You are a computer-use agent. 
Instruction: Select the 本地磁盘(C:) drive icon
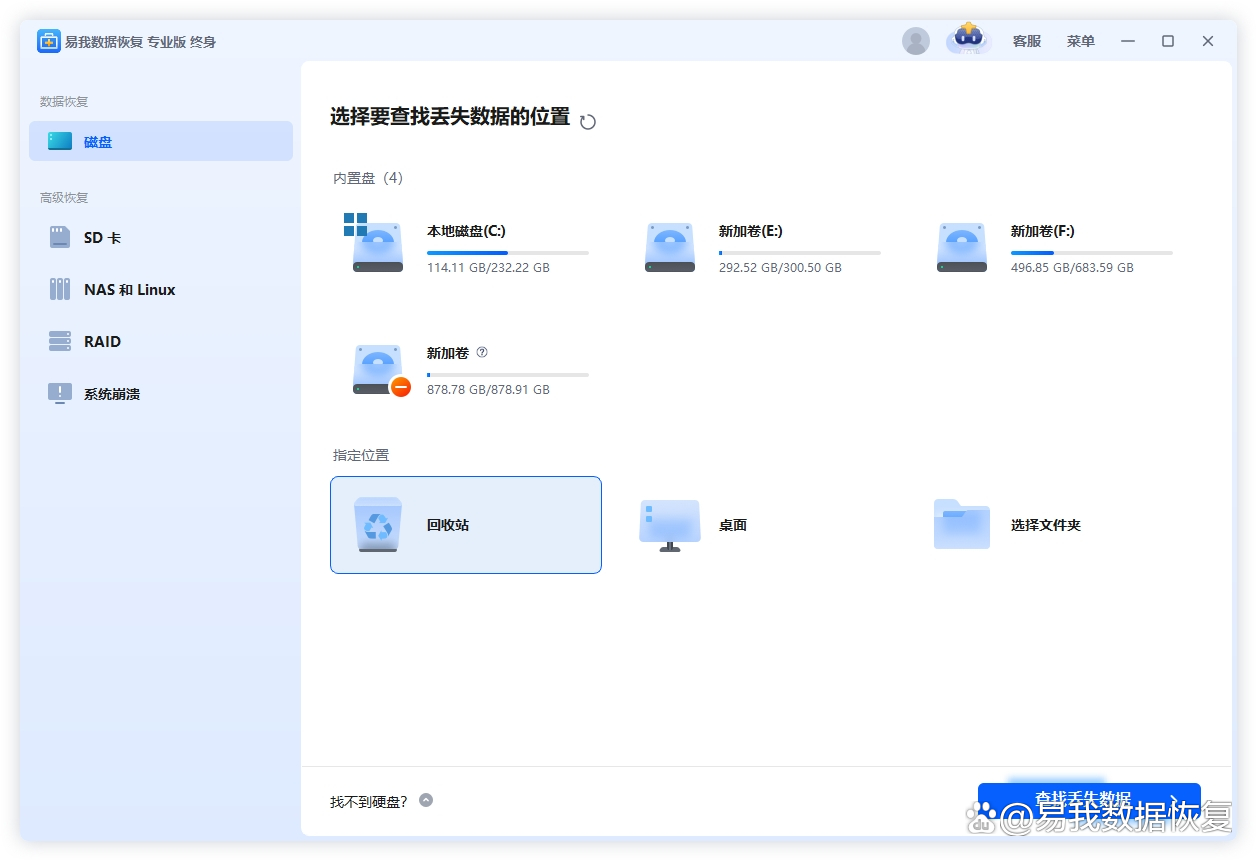[375, 243]
